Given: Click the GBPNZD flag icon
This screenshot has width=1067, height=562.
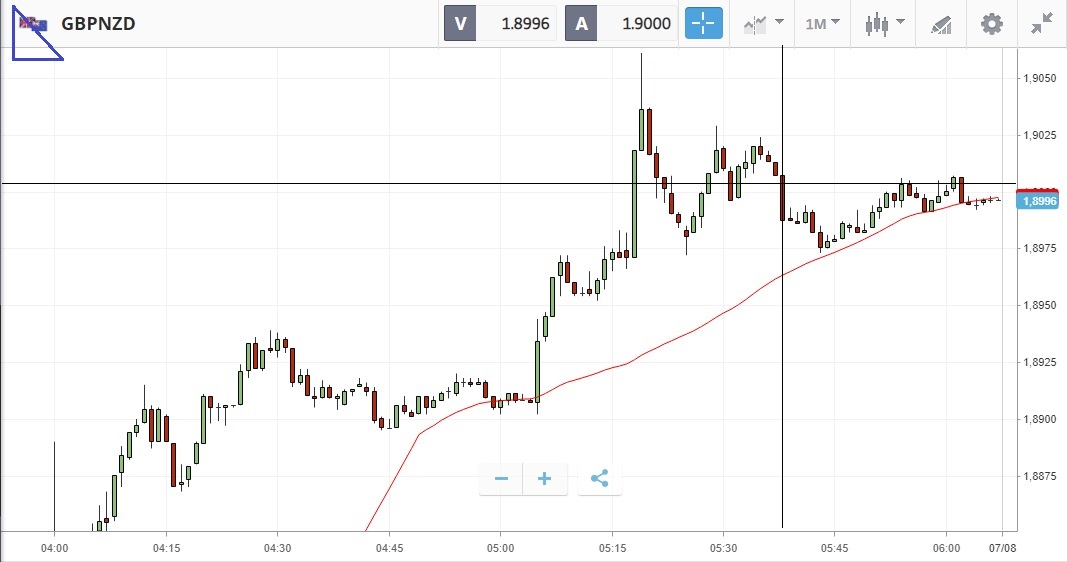Looking at the screenshot, I should tap(32, 24).
